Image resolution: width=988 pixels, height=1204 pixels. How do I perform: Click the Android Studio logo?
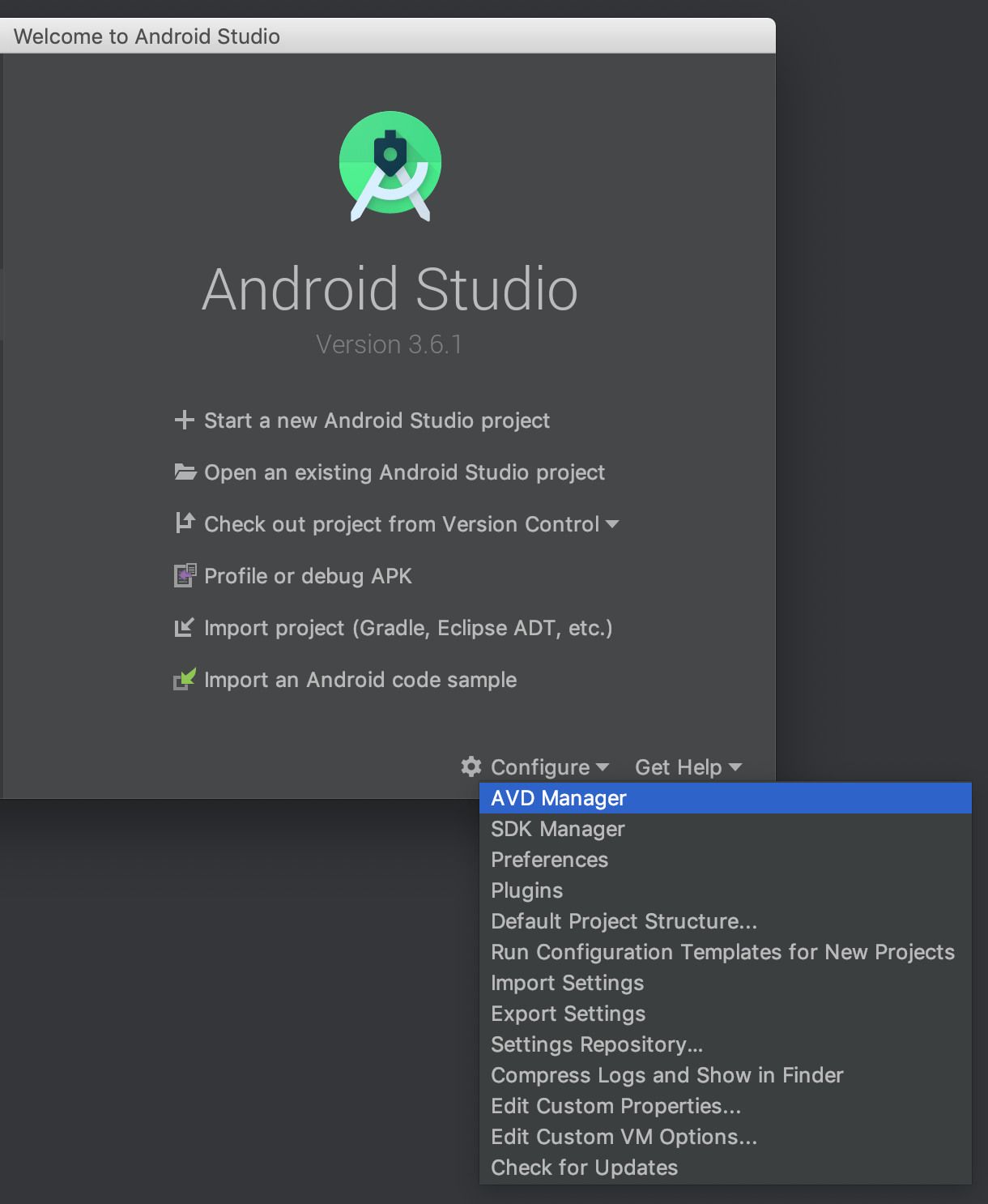[x=390, y=166]
